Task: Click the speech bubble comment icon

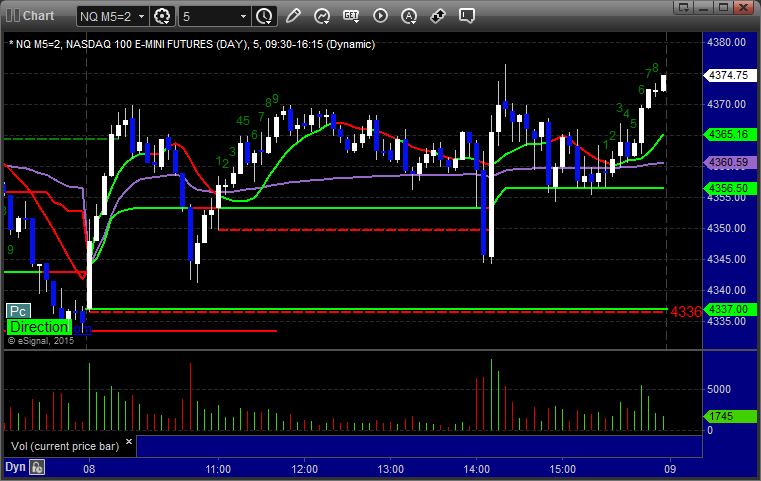Action: click(466, 16)
